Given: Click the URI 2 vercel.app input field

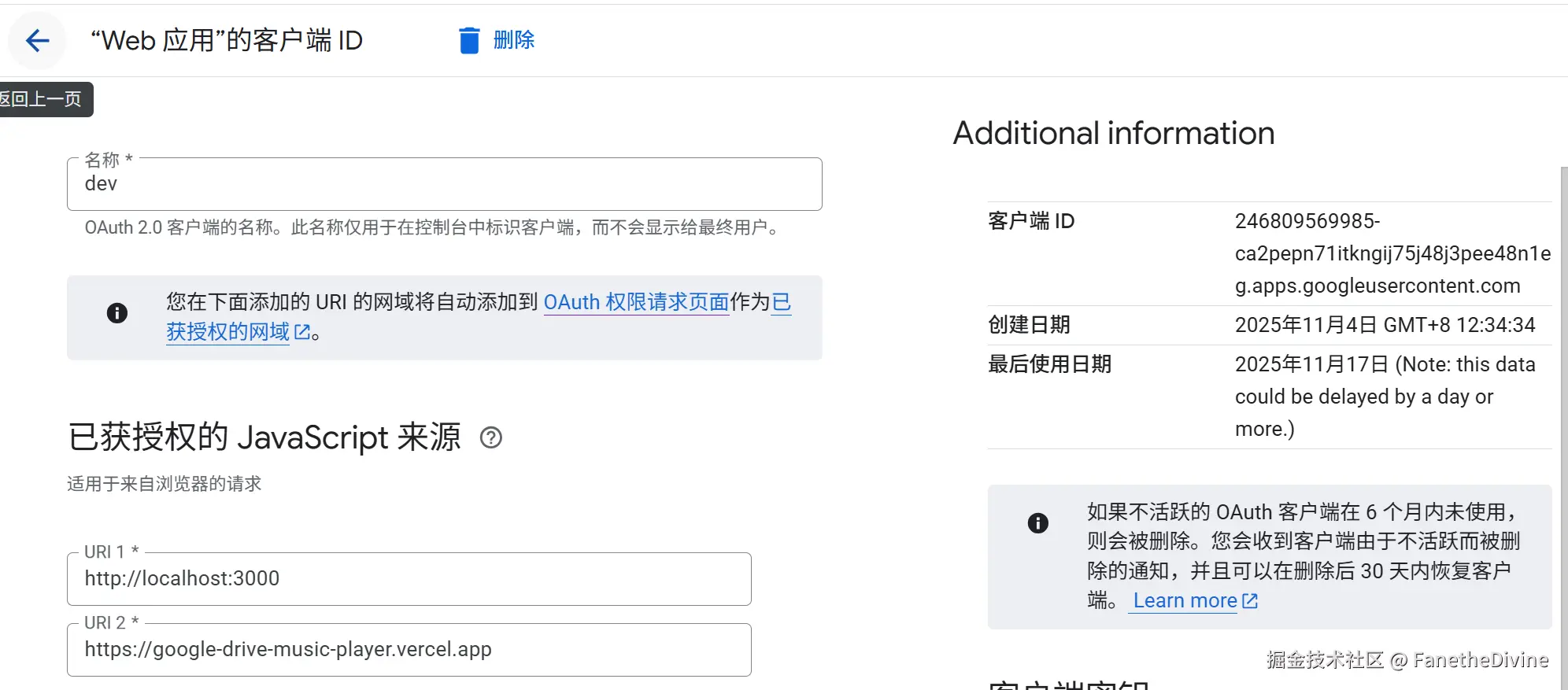Looking at the screenshot, I should tap(409, 650).
